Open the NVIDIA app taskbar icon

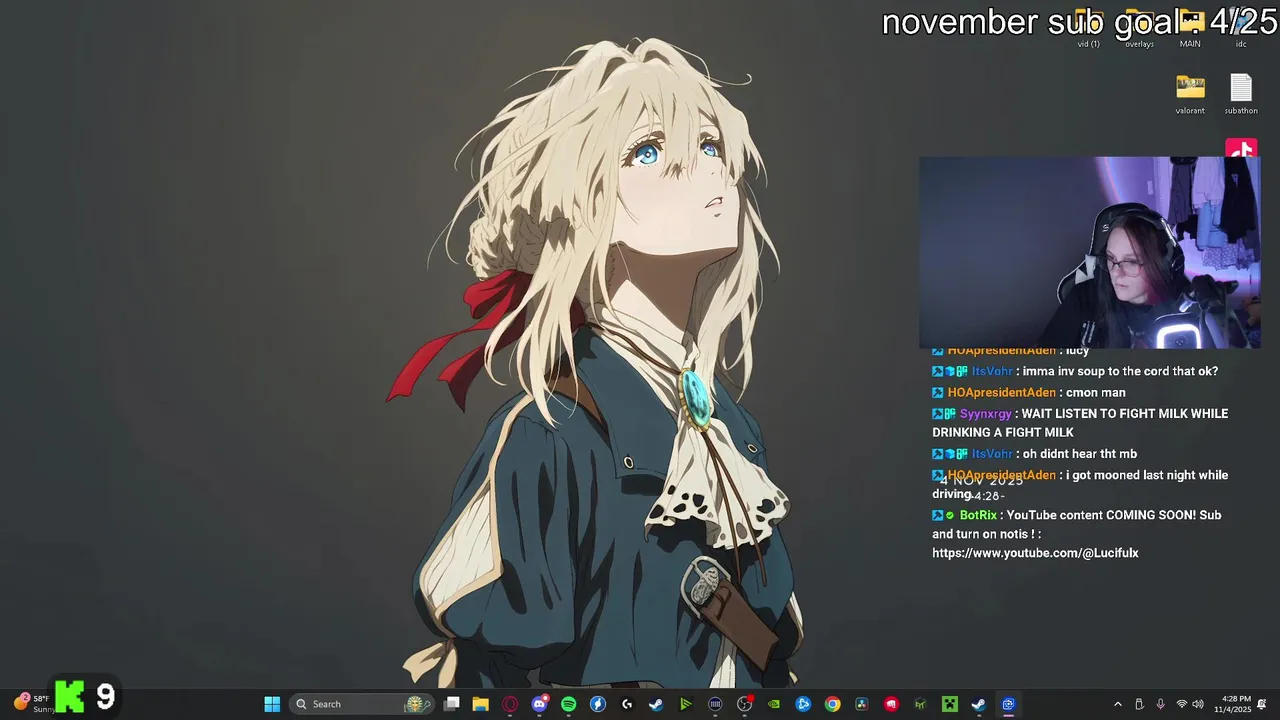coord(774,704)
